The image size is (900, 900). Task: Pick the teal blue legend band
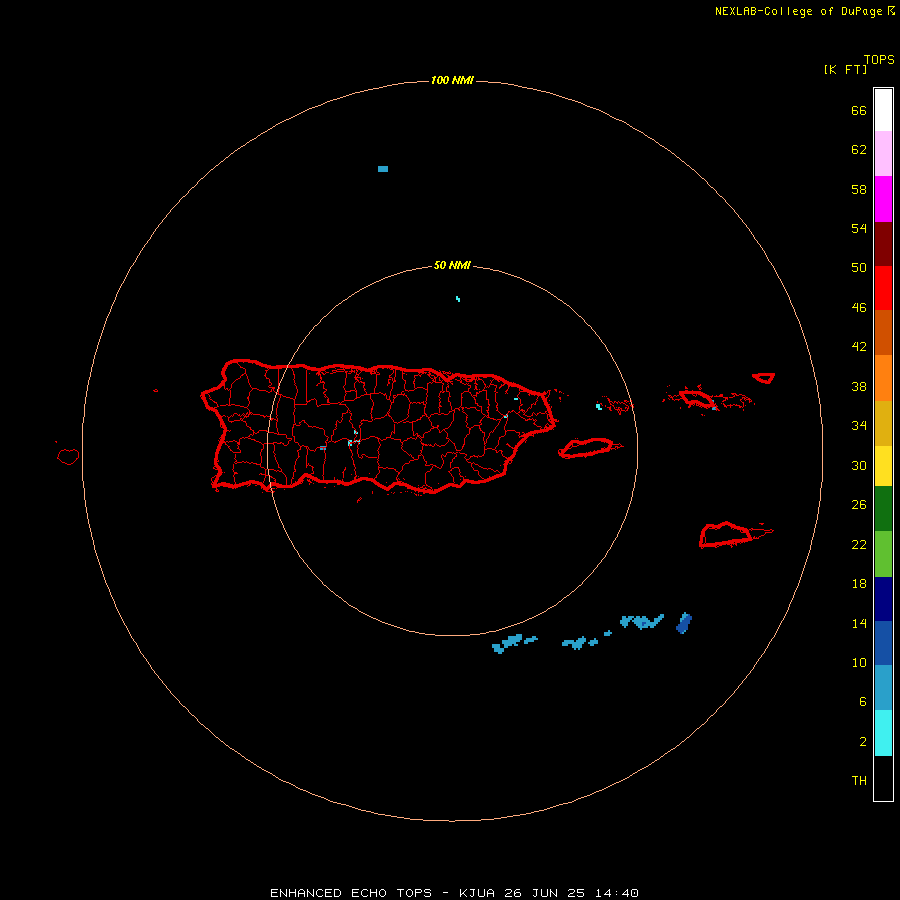tap(883, 688)
